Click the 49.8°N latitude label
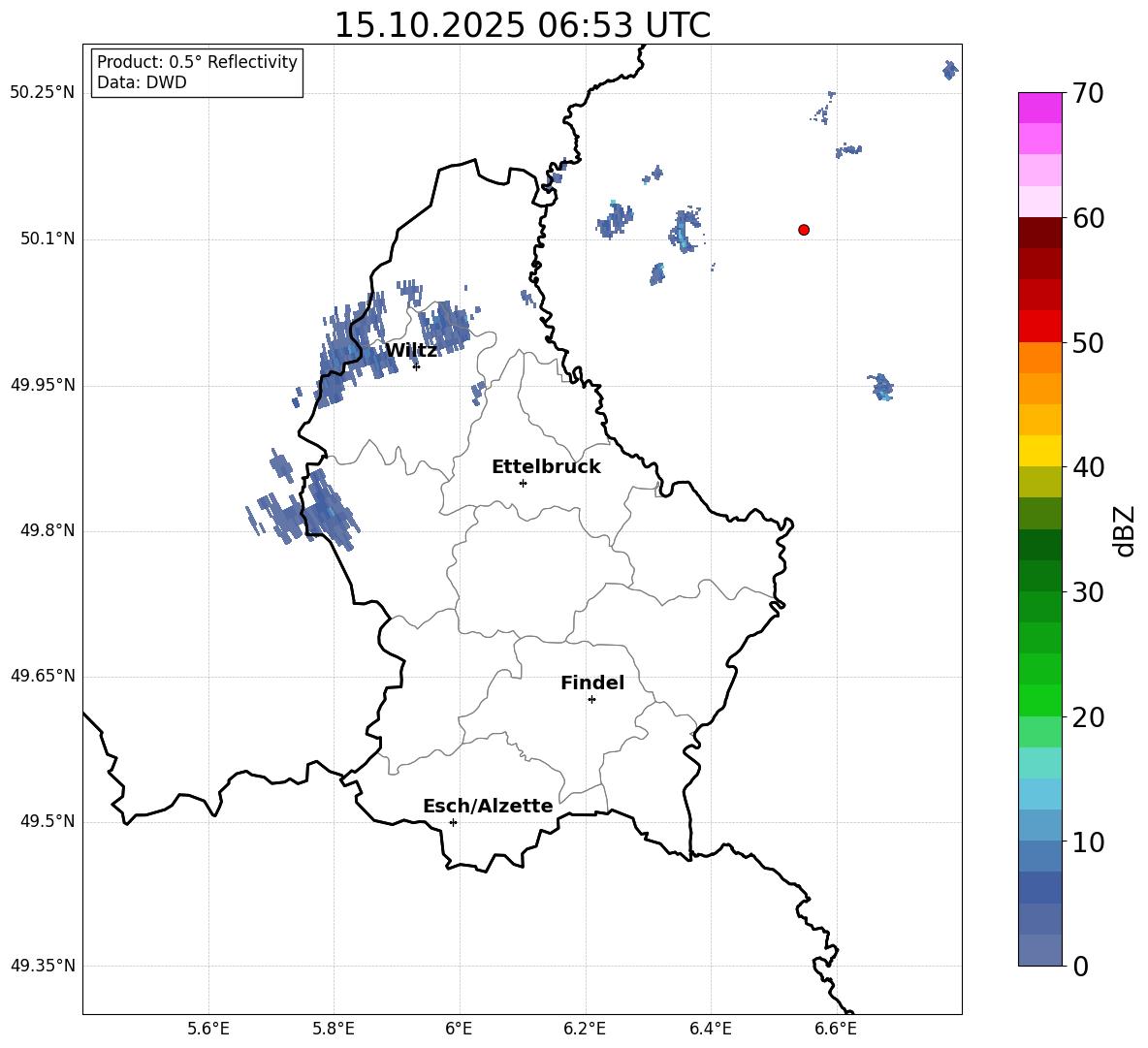 48,530
